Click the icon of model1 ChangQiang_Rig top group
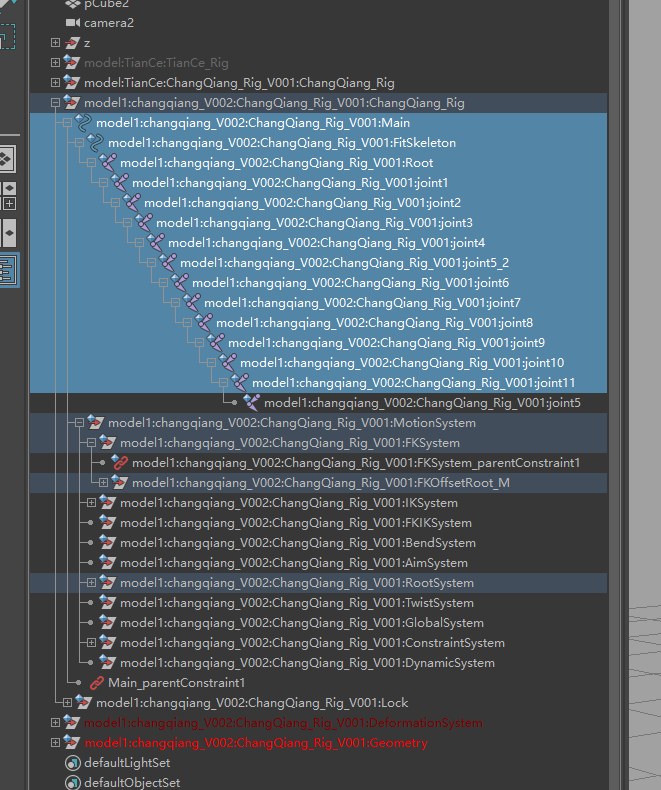 (72, 103)
